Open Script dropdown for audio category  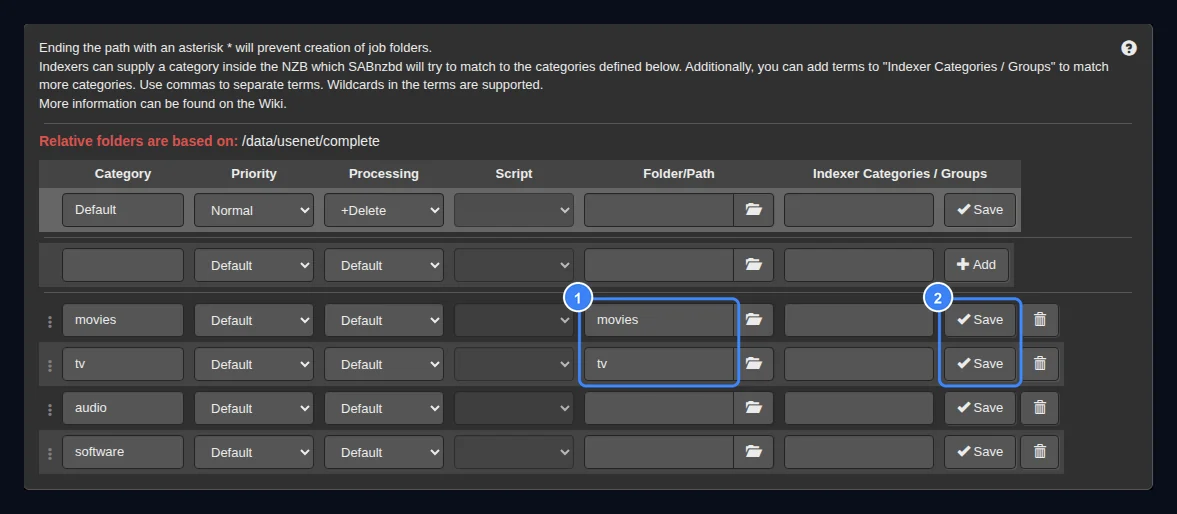[x=513, y=407]
